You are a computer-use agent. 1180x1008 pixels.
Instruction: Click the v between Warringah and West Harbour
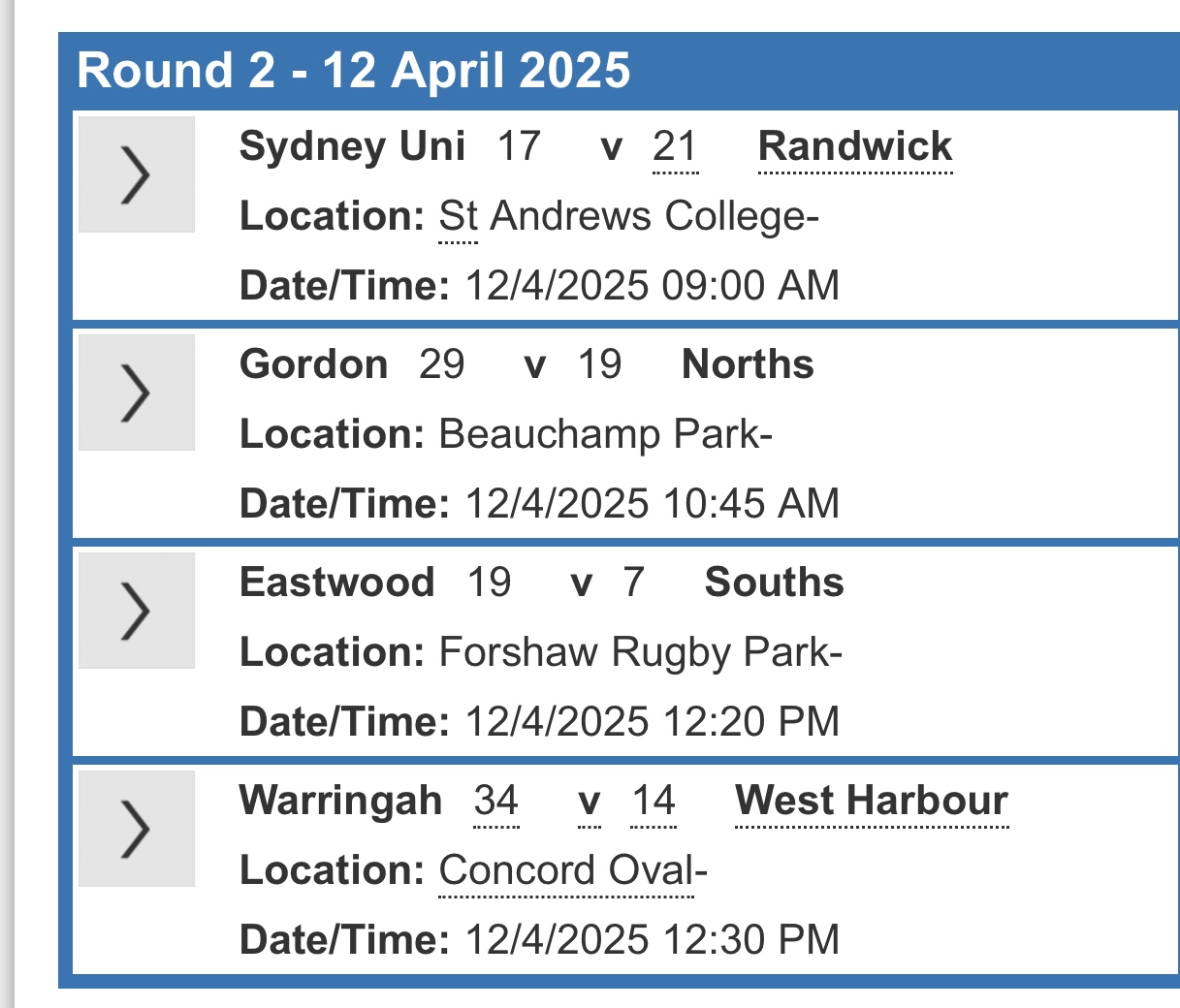pyautogui.click(x=589, y=803)
